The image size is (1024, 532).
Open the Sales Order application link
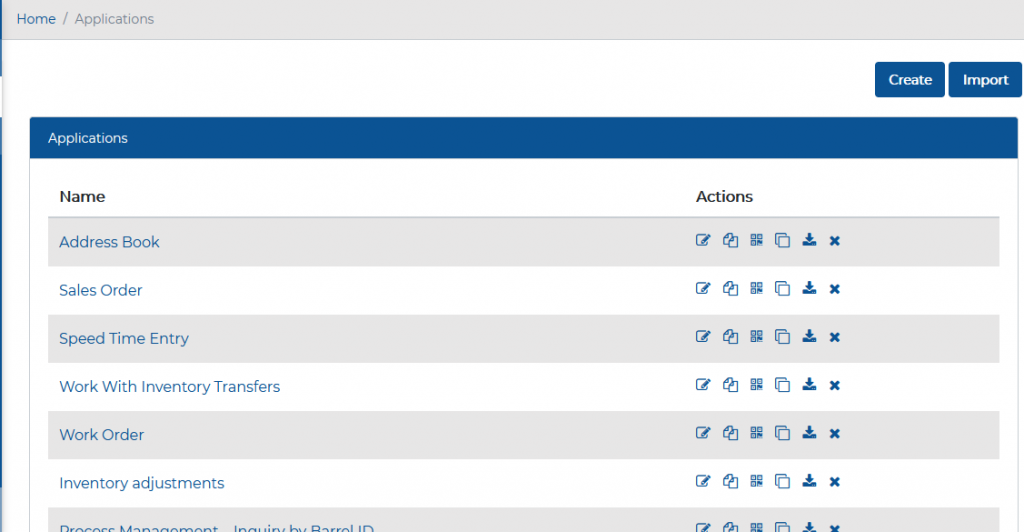click(100, 290)
